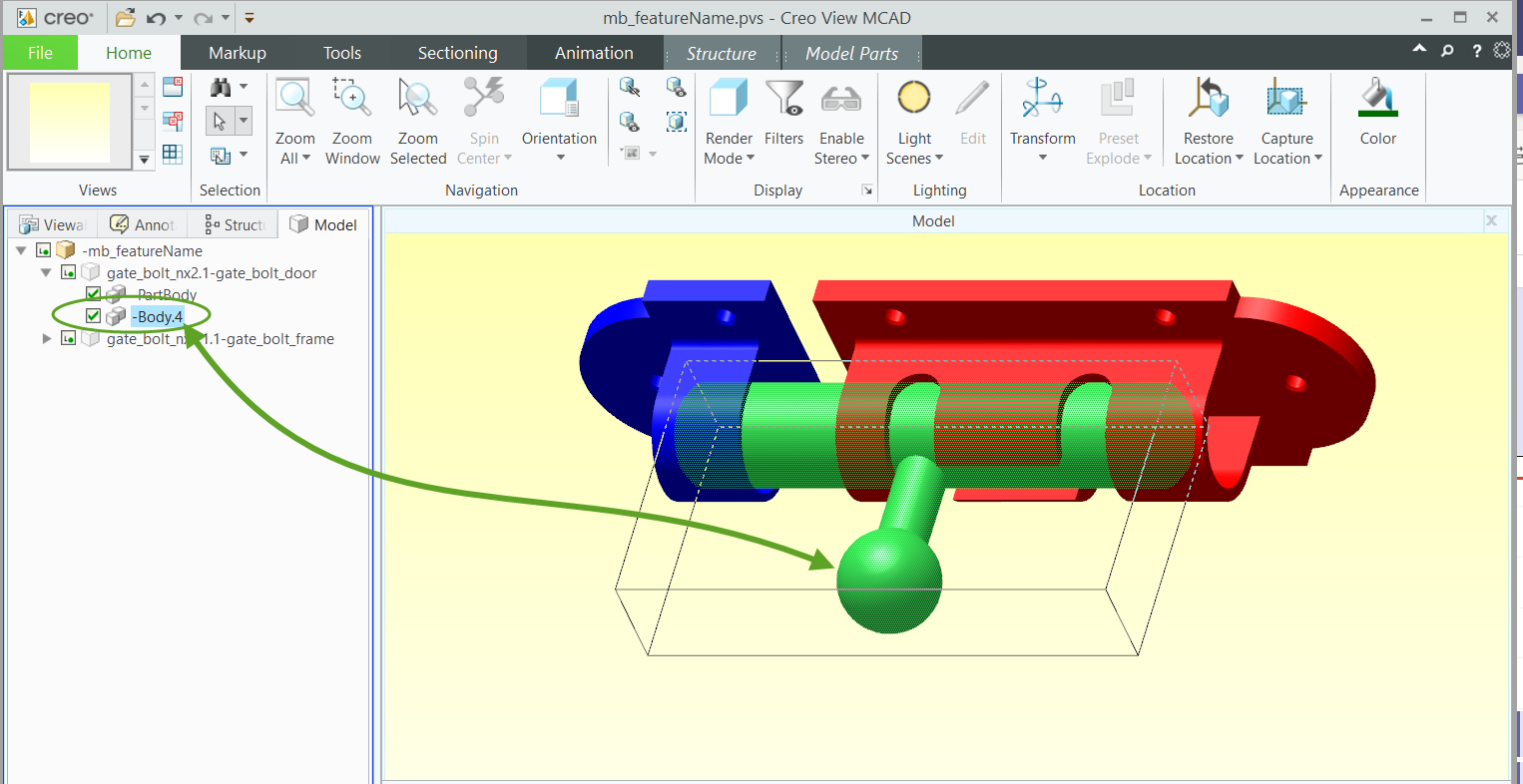Collapse the mb_featureName tree node
This screenshot has height=784, width=1523.
(21, 250)
